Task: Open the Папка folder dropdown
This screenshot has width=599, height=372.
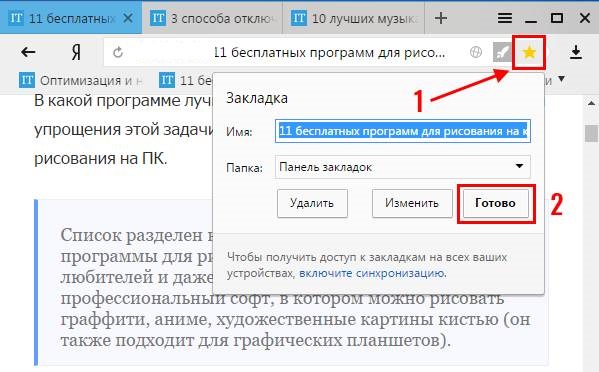Action: click(x=403, y=167)
